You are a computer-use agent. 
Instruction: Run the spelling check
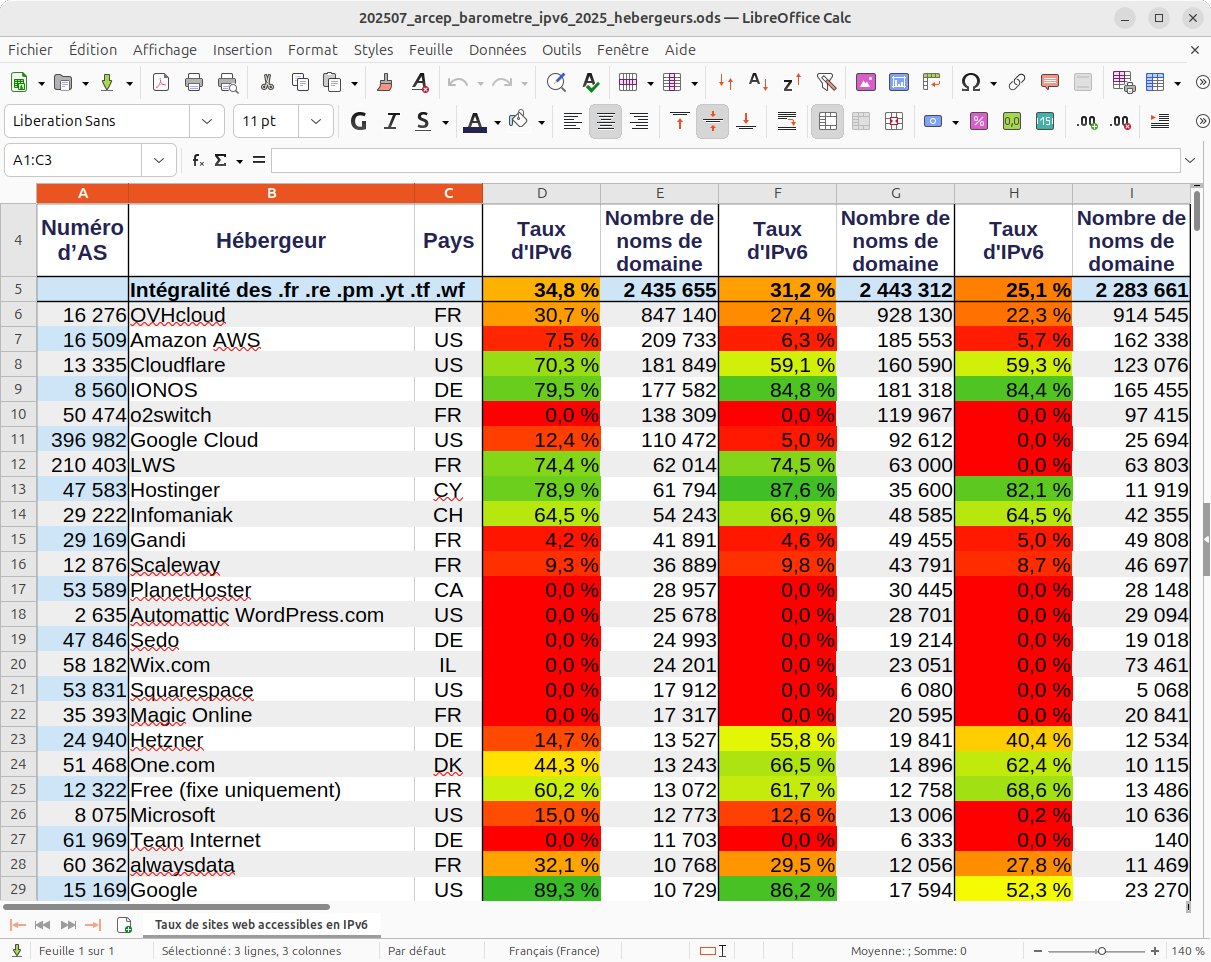coord(590,83)
